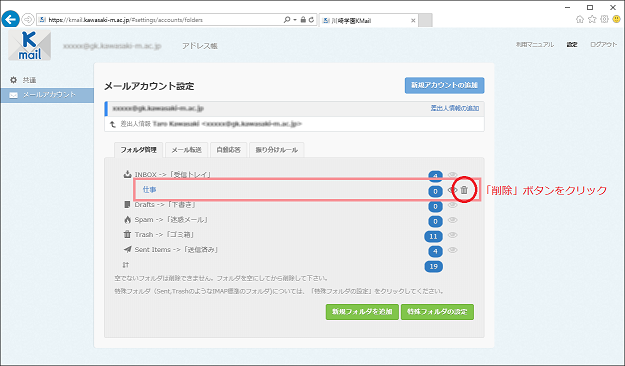Open 利用マニュアル link
The width and height of the screenshot is (625, 366).
[535, 45]
